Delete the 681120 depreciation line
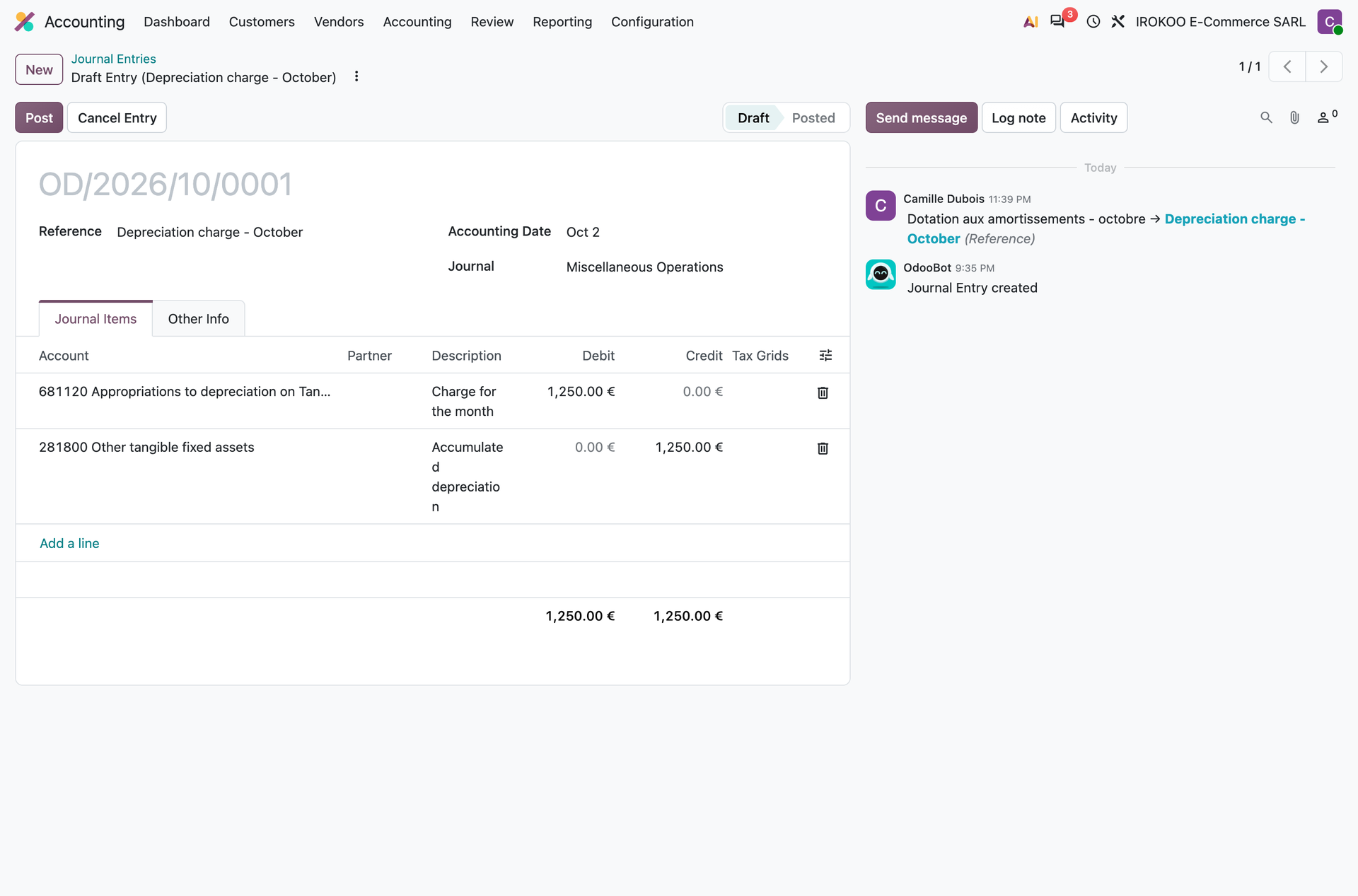 click(x=823, y=392)
